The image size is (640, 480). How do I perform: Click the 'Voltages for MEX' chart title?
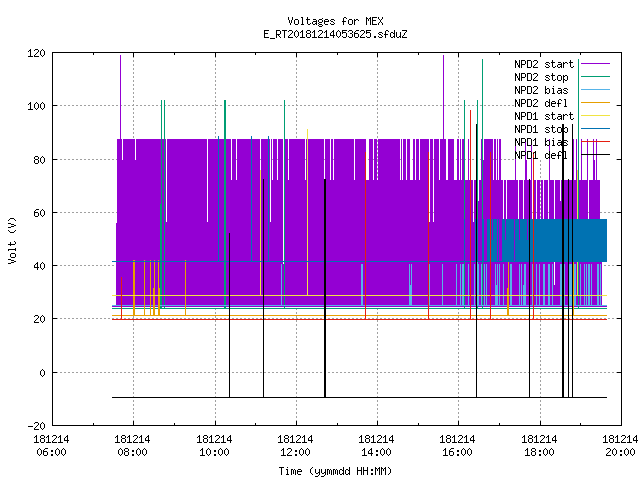pyautogui.click(x=335, y=21)
